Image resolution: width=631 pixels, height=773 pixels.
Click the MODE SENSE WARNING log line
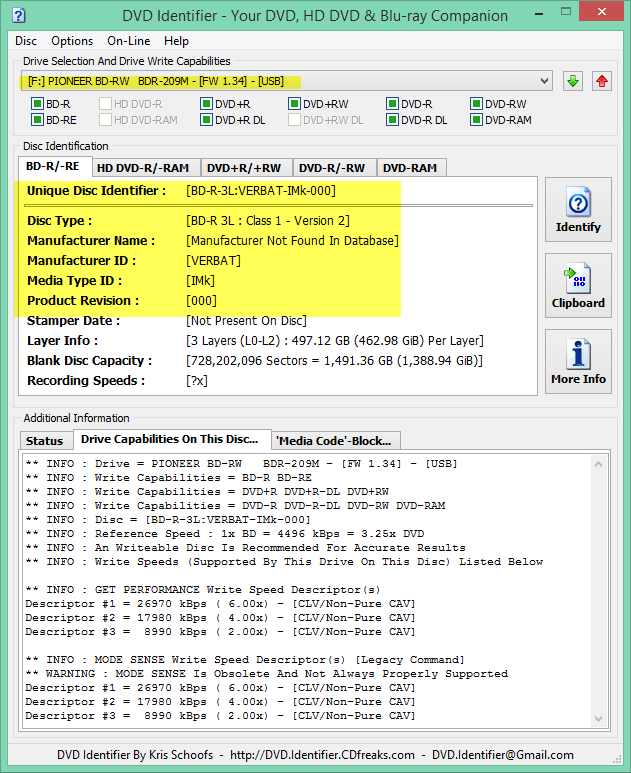(267, 674)
